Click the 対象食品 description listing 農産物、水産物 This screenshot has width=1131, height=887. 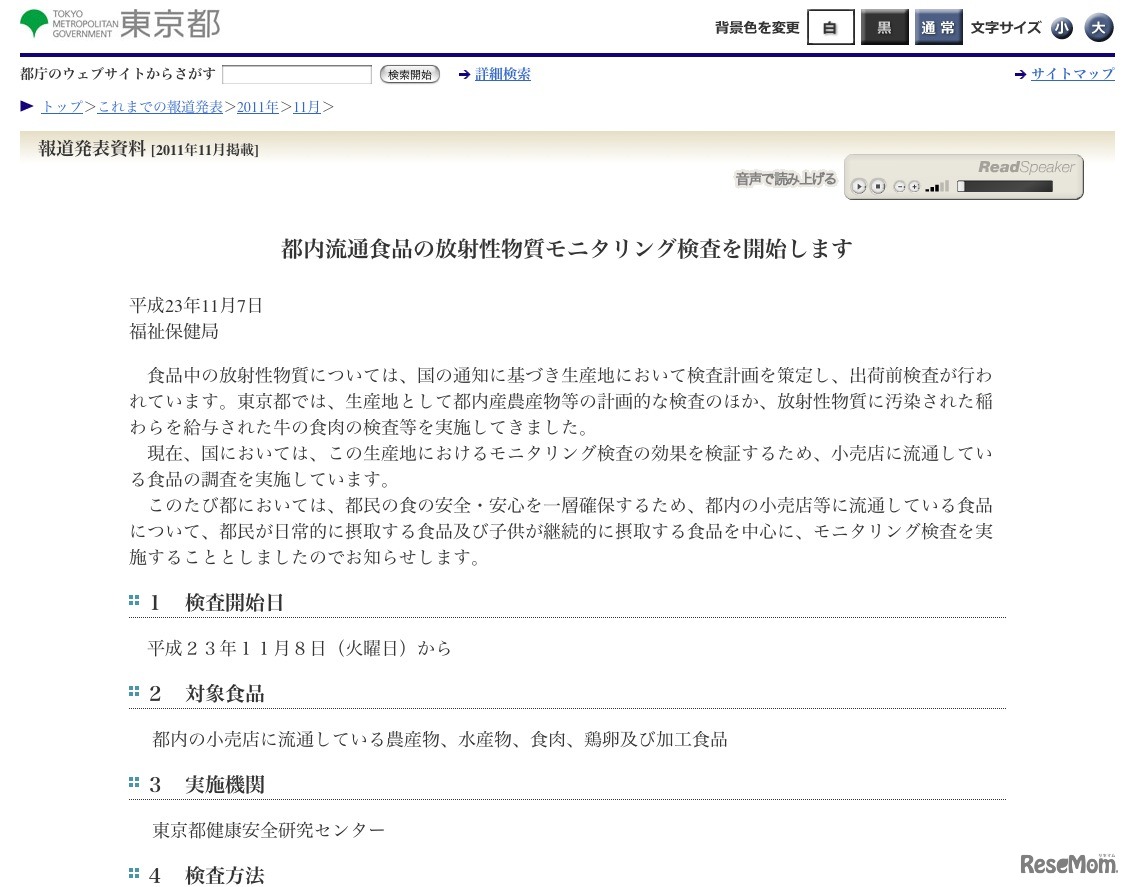[x=439, y=739]
